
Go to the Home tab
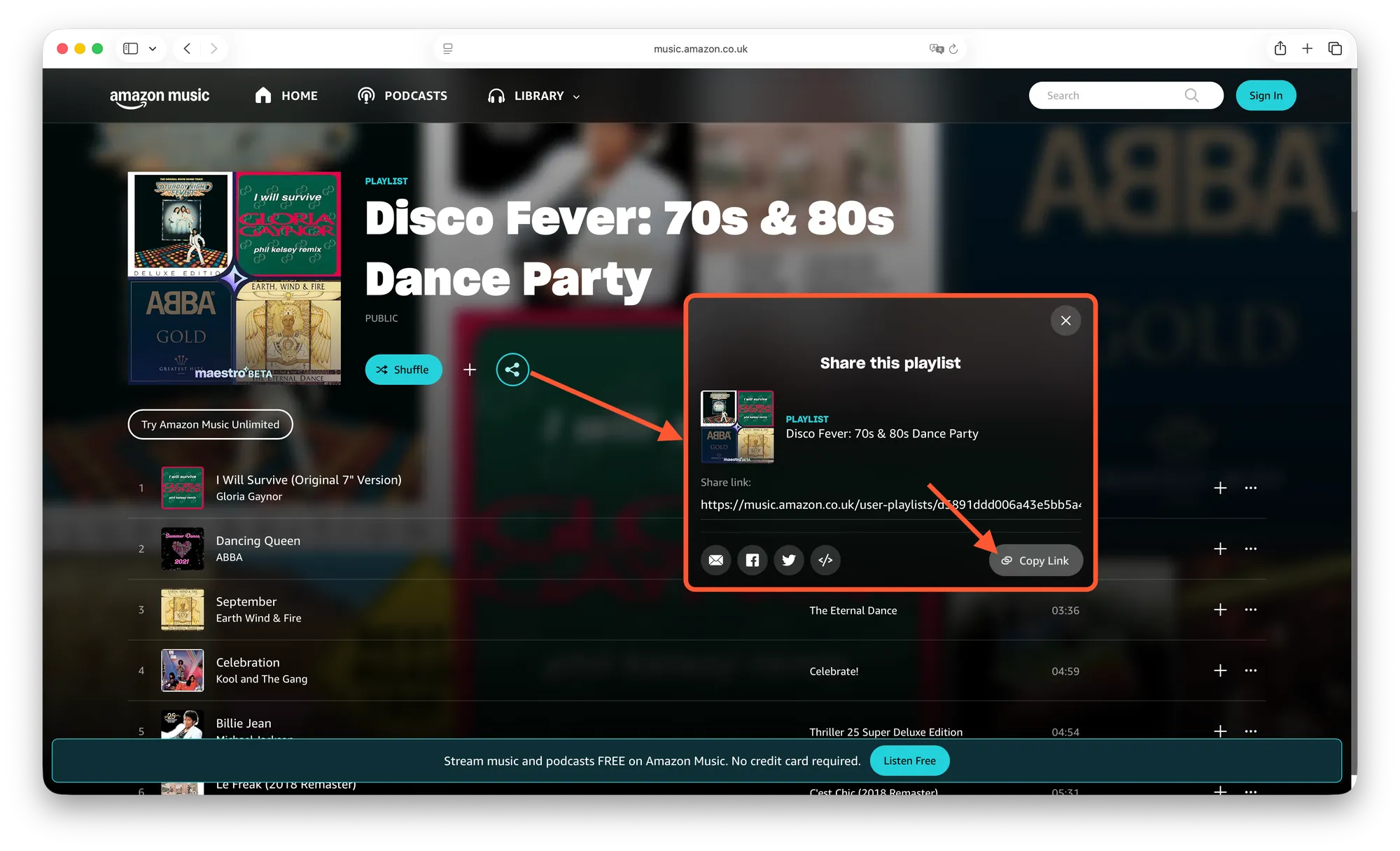tap(286, 96)
